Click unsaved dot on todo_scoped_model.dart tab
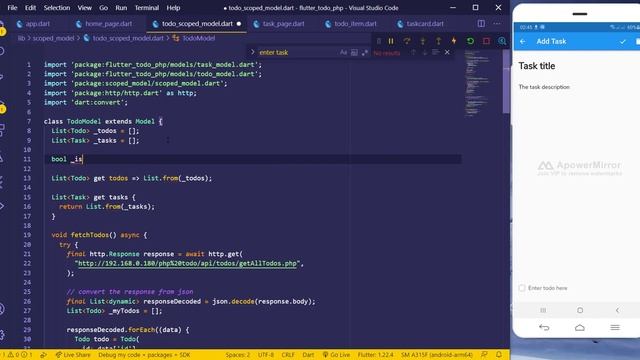This screenshot has width=640, height=360. coord(239,24)
